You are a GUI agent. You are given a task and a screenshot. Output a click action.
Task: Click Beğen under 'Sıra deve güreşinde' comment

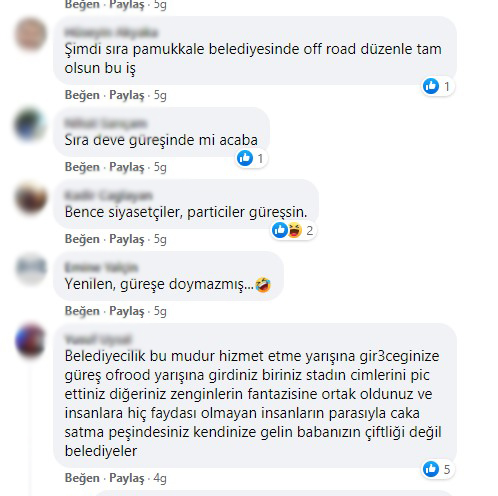(x=82, y=167)
